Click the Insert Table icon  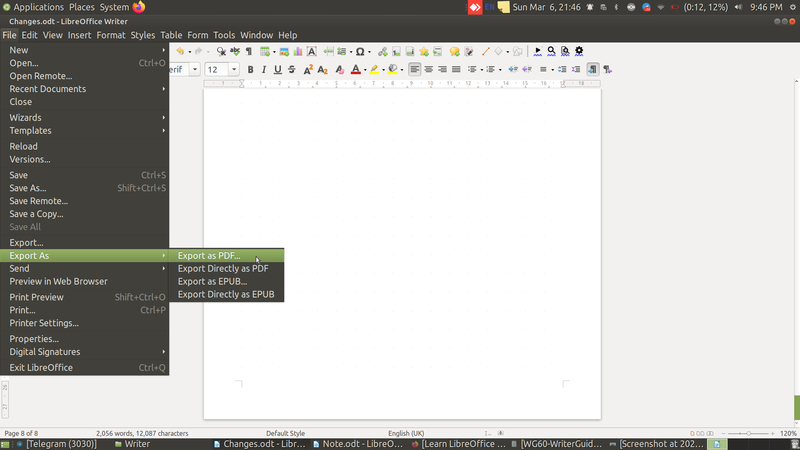tap(265, 51)
